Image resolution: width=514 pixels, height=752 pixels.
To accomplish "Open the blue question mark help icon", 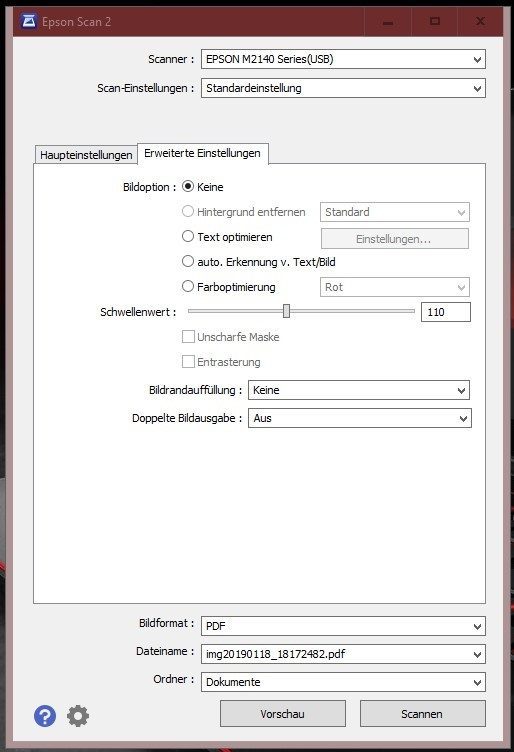I will [x=45, y=716].
